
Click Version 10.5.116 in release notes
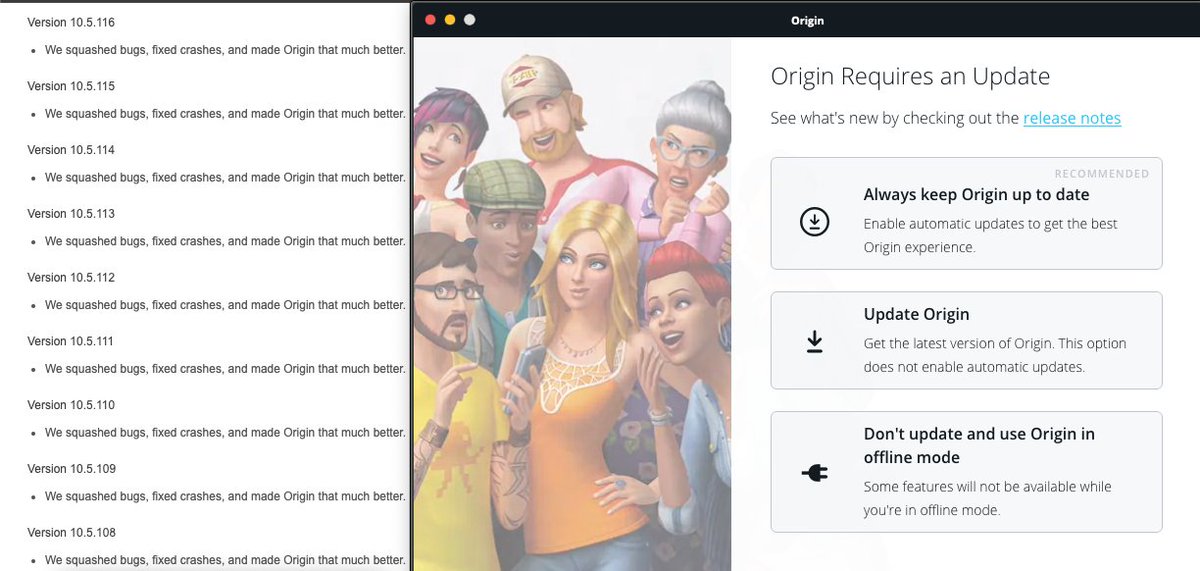click(x=71, y=22)
